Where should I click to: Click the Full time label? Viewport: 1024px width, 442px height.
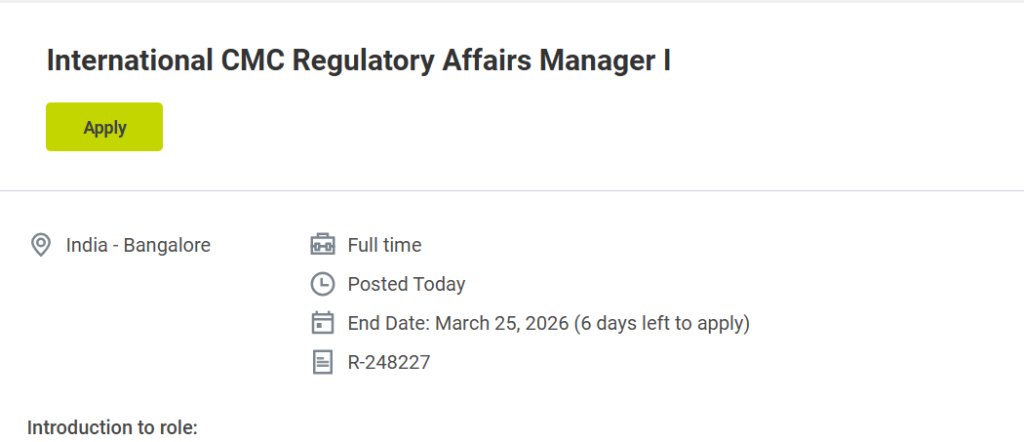384,245
